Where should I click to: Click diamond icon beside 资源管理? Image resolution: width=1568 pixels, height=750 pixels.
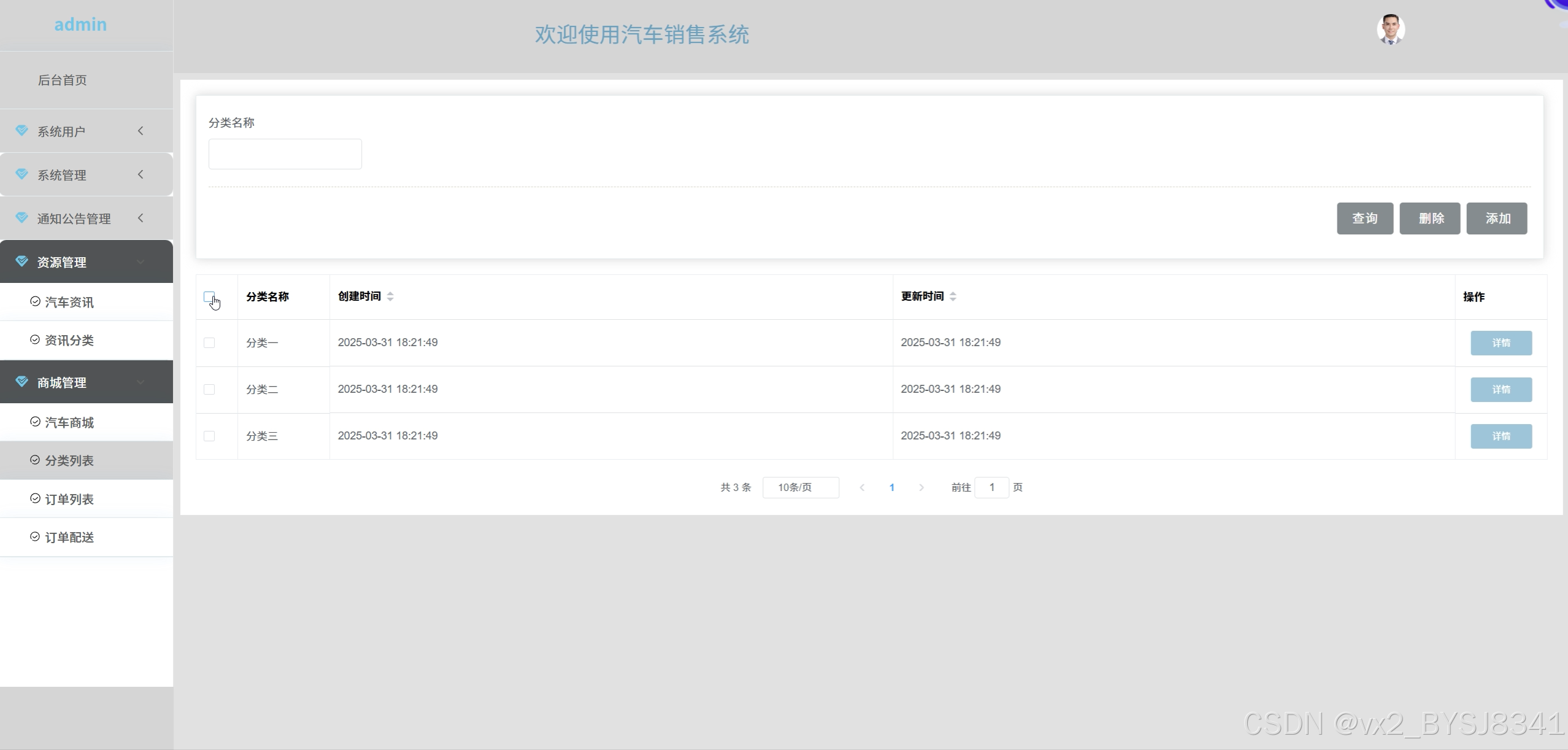22,261
